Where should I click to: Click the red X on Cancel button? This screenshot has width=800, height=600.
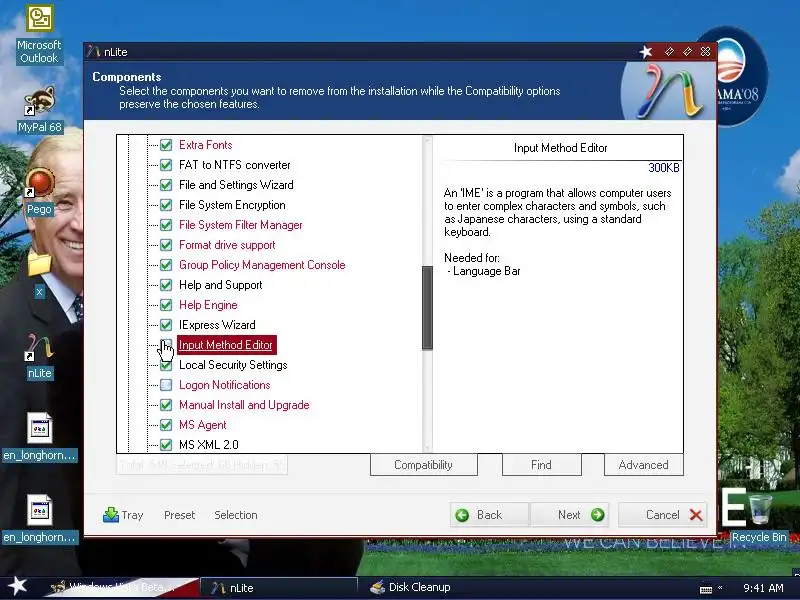tap(696, 515)
